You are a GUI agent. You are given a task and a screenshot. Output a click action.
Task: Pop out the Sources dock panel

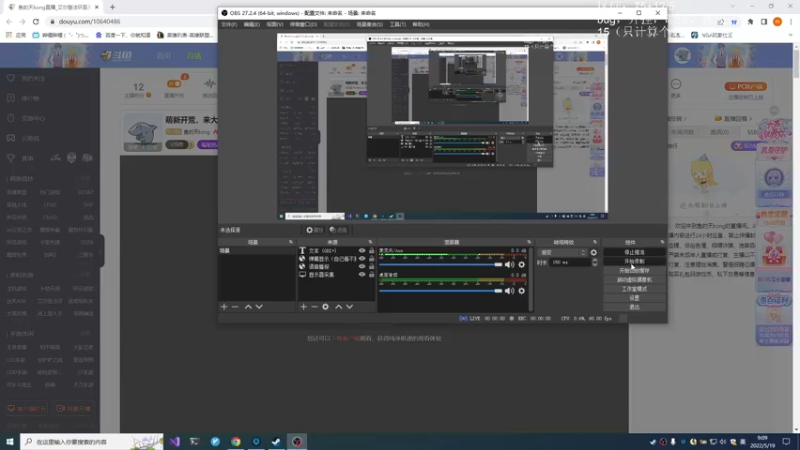coord(370,242)
